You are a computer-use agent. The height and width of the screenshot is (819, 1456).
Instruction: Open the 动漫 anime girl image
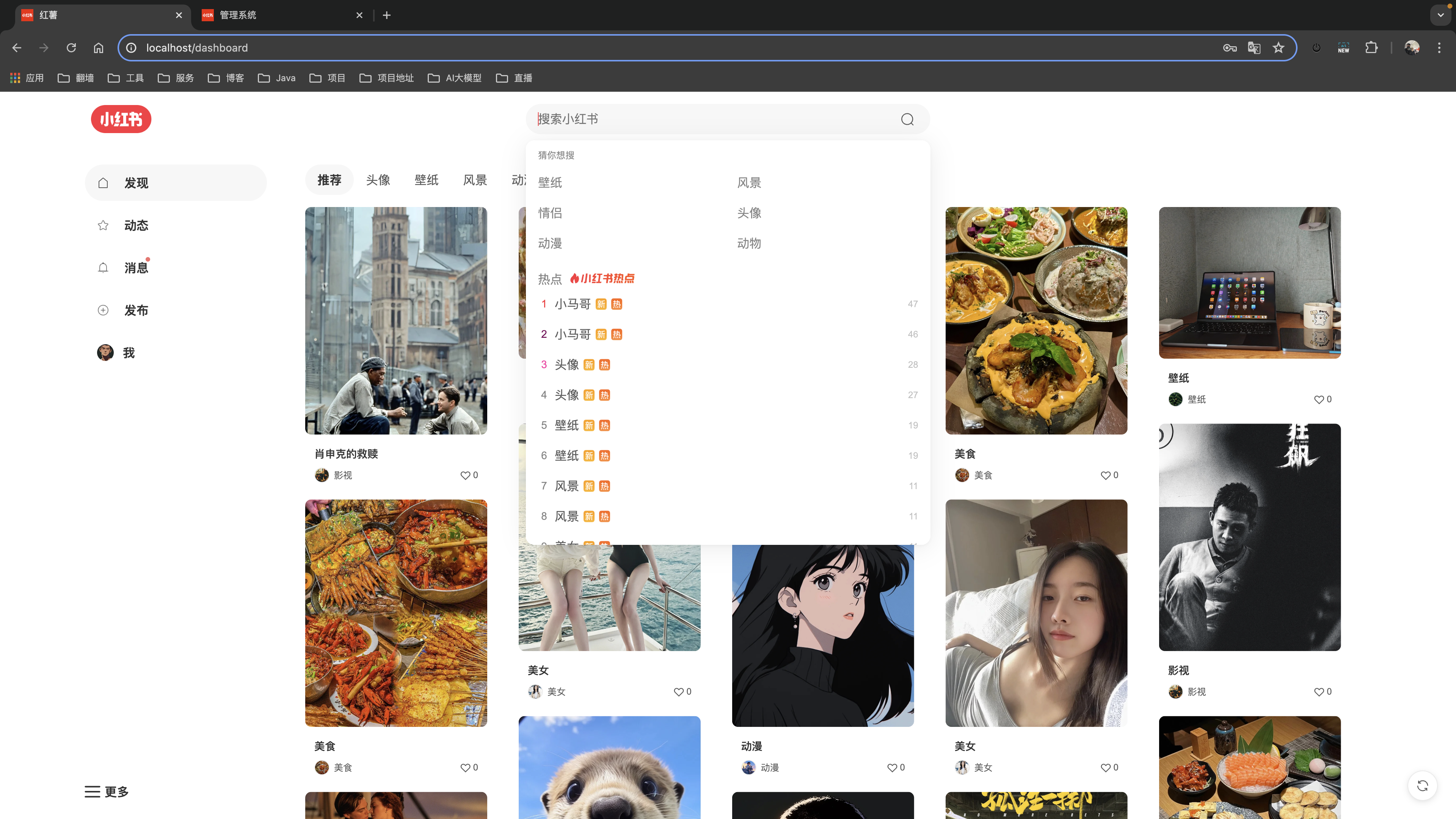(823, 636)
